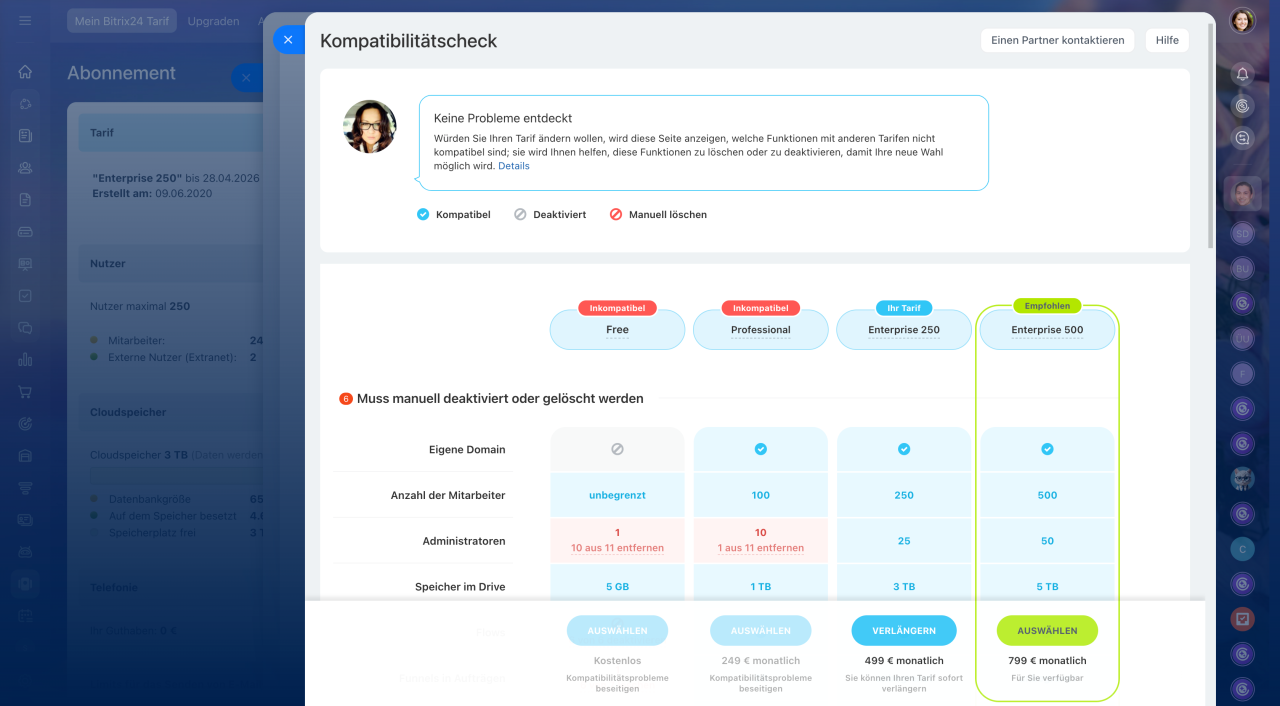Open the chat bubbles icon in the left sidebar

25,328
